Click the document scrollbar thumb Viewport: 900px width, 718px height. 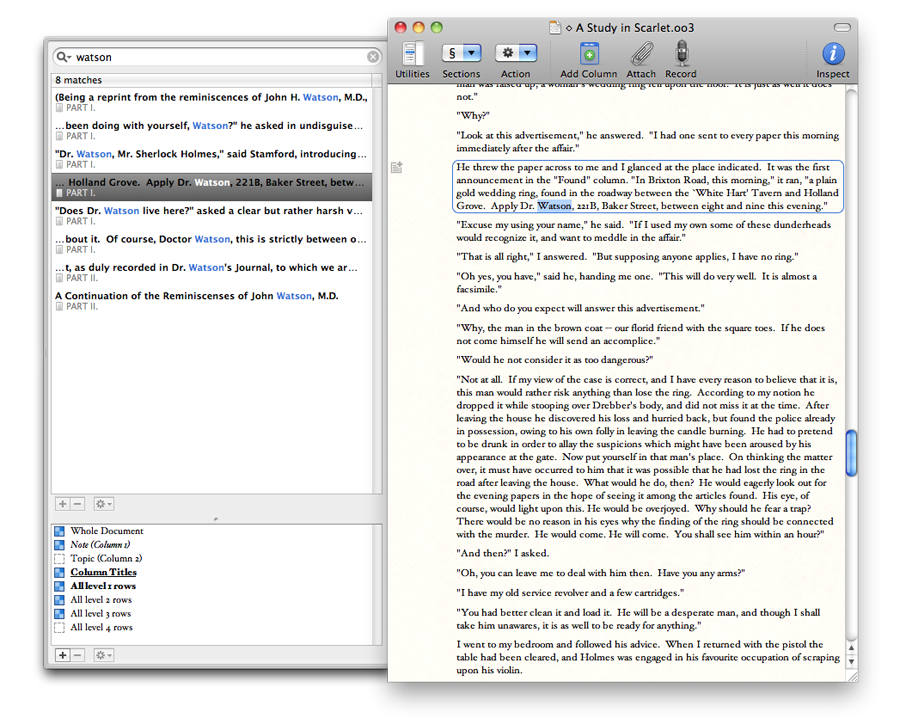coord(851,453)
